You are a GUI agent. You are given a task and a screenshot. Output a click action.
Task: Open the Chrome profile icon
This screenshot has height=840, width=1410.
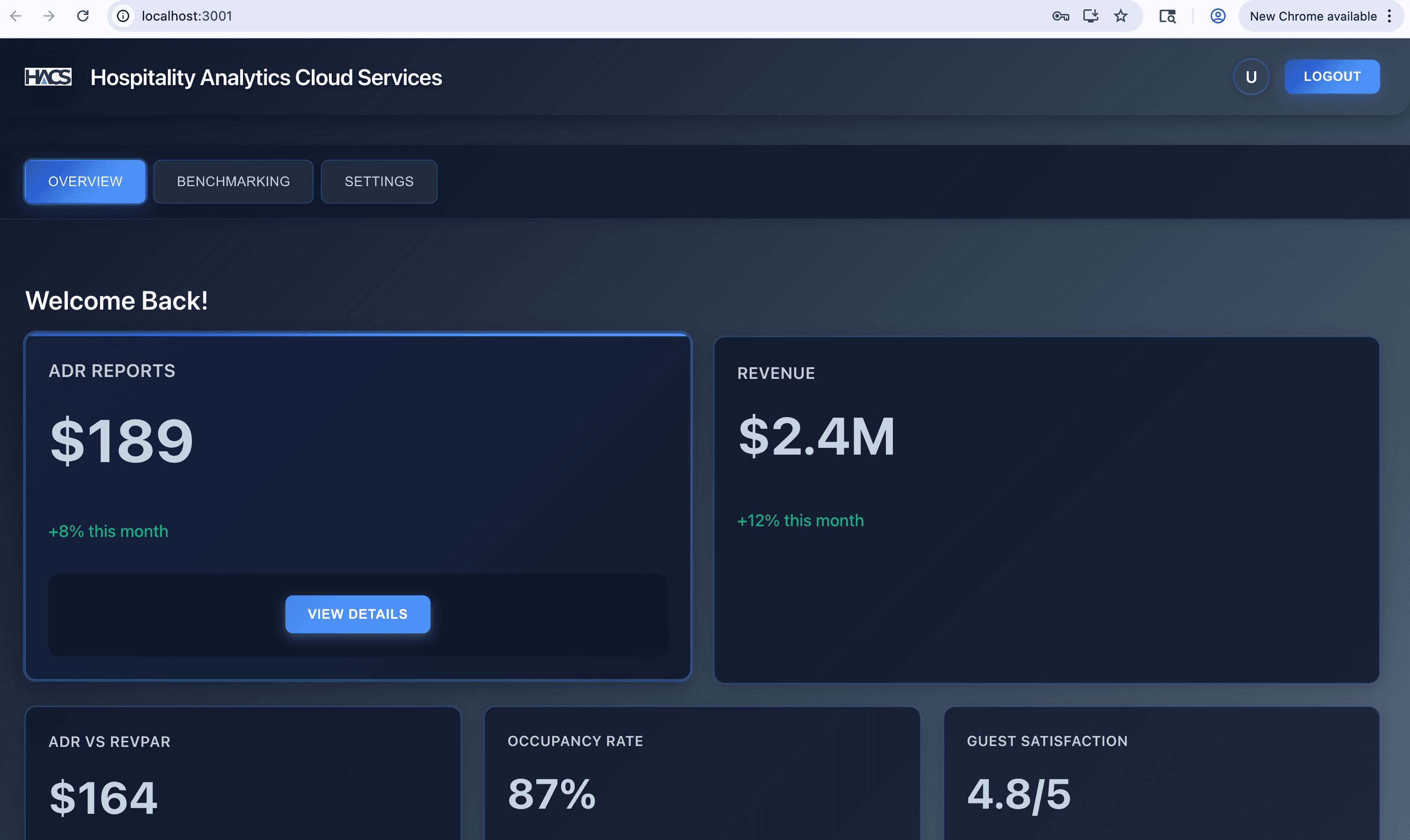coord(1218,16)
